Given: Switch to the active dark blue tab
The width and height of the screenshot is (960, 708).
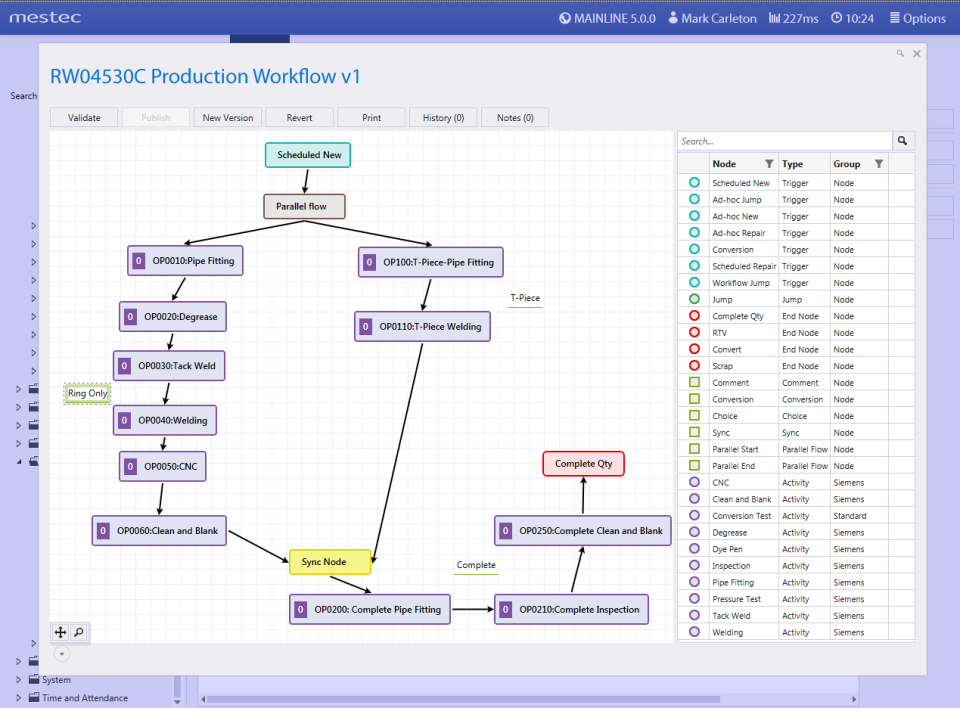Looking at the screenshot, I should coord(259,36).
